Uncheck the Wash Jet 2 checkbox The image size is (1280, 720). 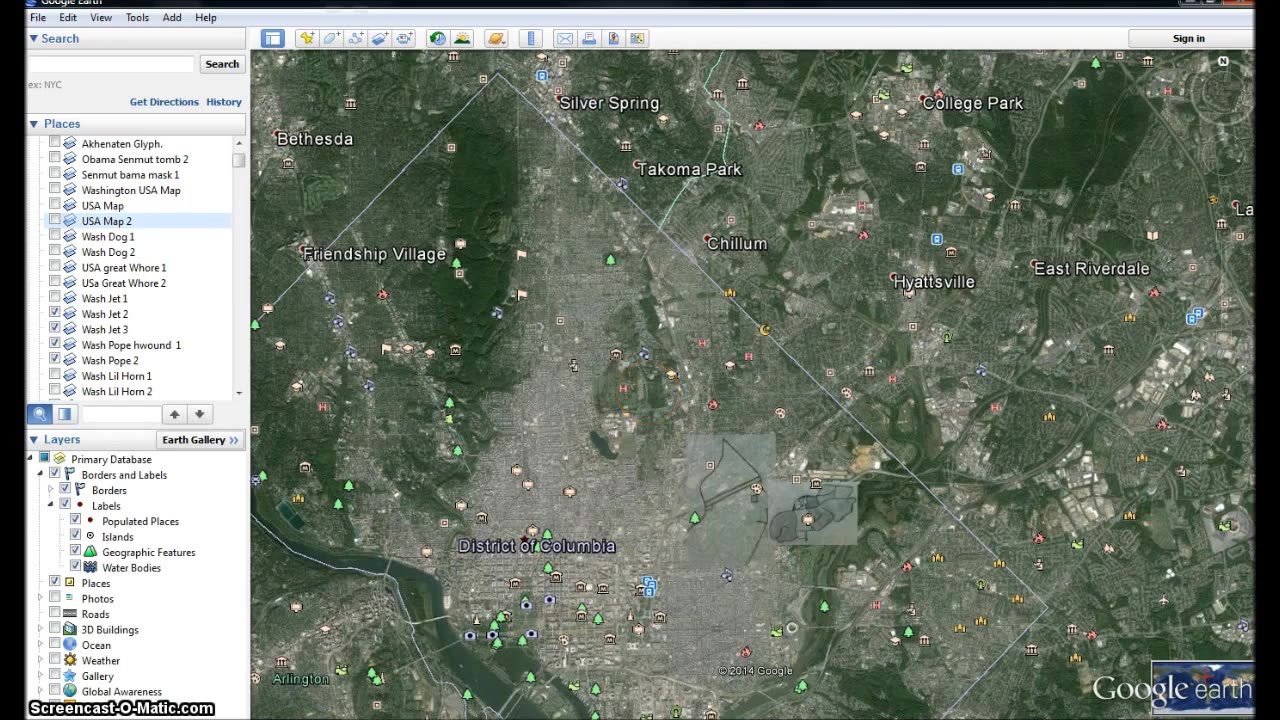coord(55,313)
